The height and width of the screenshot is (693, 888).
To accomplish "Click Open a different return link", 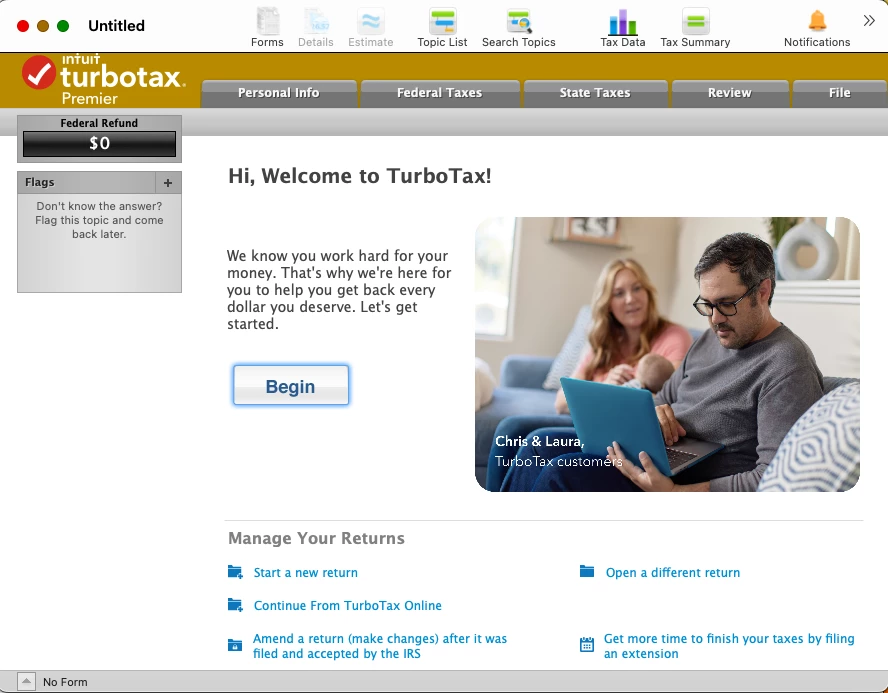I will tap(673, 572).
